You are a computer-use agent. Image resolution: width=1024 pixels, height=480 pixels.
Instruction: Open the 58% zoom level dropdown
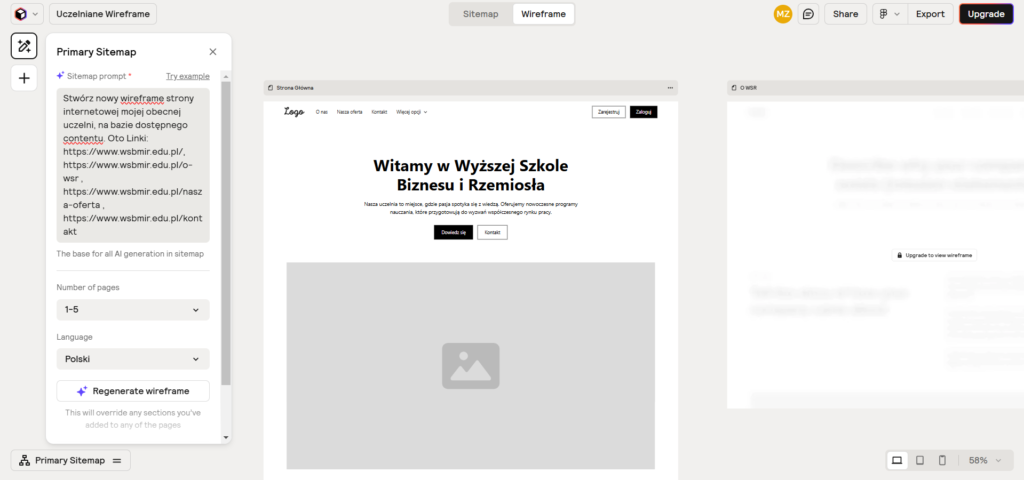[984, 460]
